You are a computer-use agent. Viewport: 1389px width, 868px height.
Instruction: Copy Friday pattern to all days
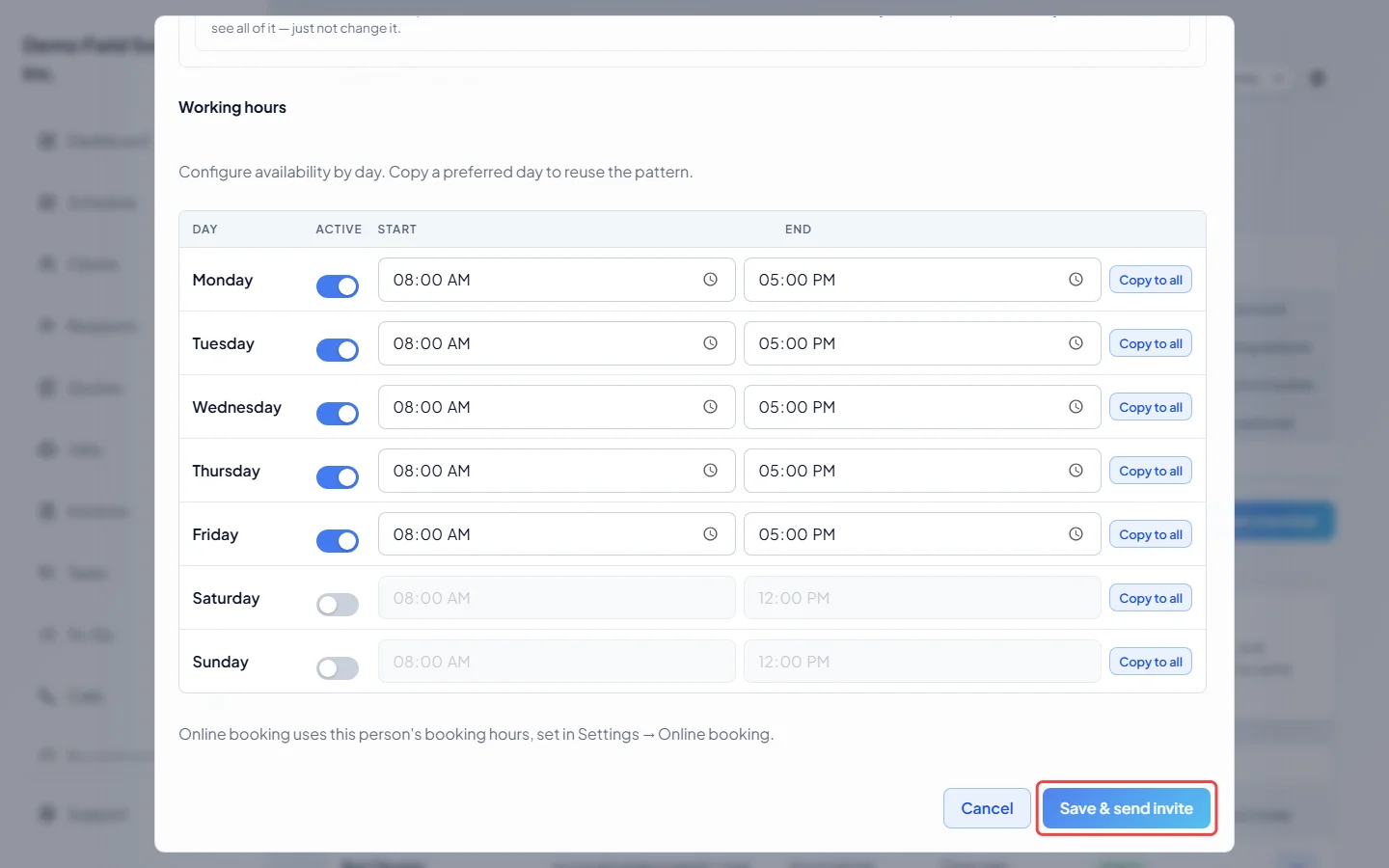tap(1151, 534)
